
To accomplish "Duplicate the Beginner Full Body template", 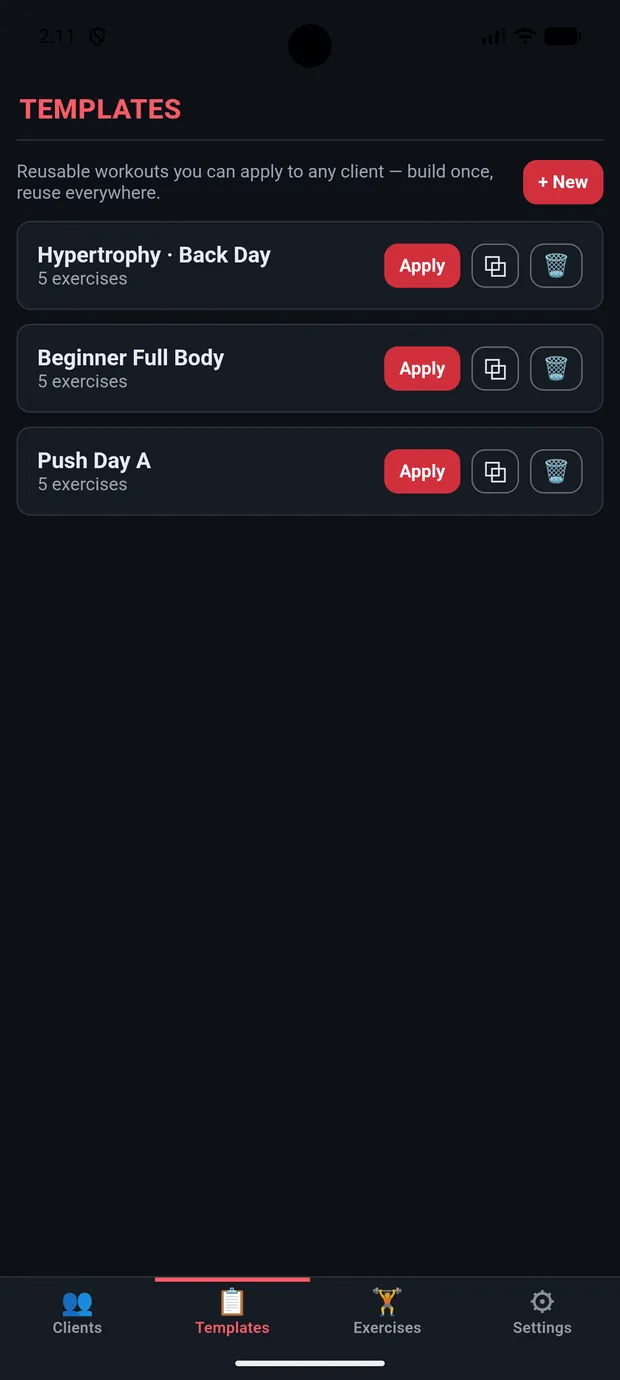I will pos(495,369).
